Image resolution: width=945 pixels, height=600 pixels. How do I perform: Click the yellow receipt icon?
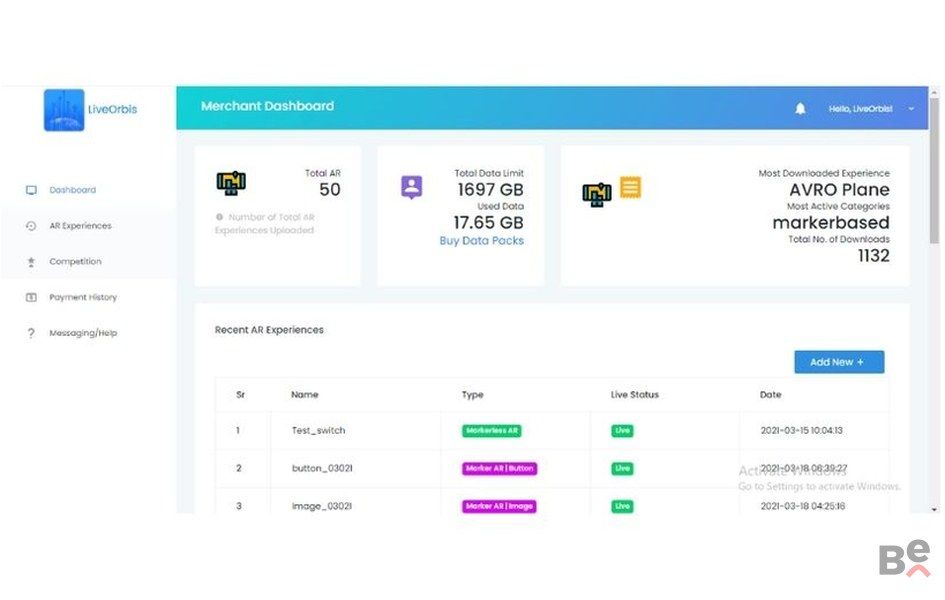[630, 187]
